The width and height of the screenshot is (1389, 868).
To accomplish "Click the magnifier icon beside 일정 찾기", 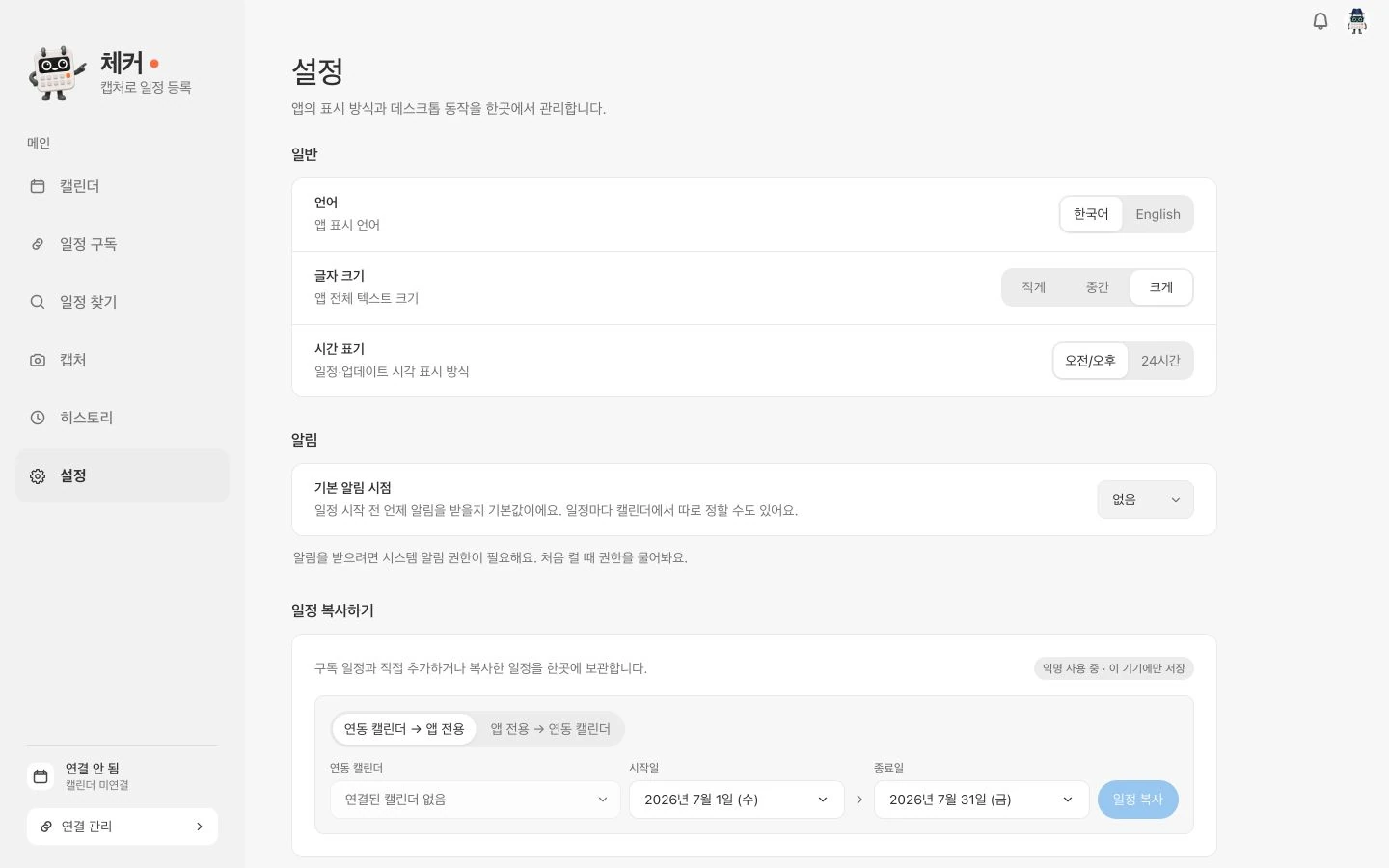I will tap(38, 302).
